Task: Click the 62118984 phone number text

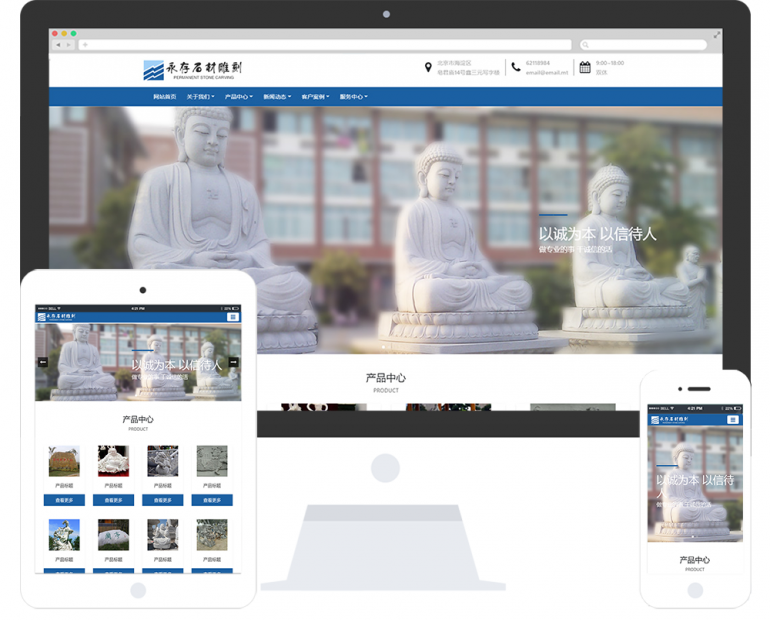Action: tap(538, 63)
